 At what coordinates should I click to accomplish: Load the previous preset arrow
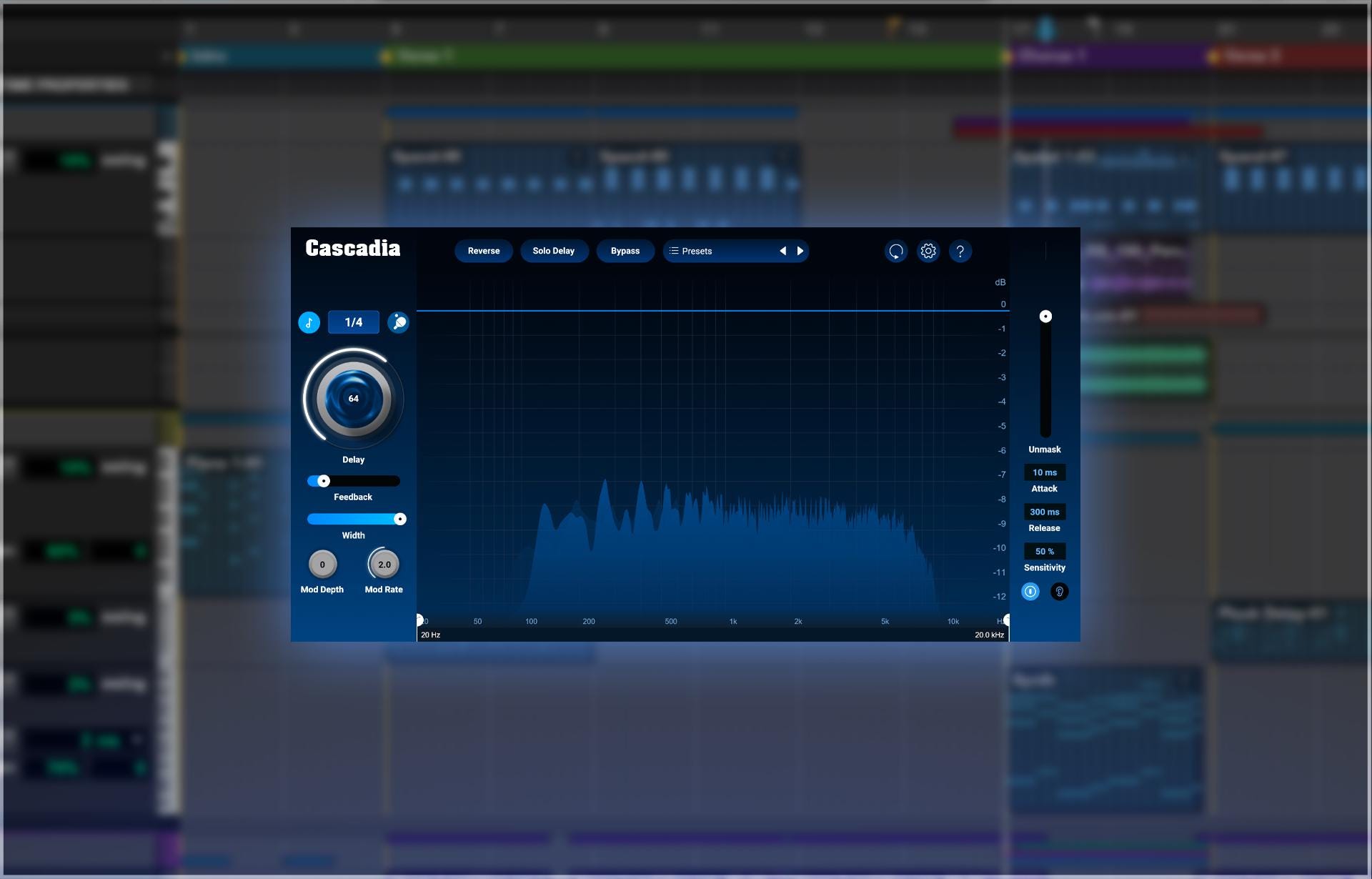pos(783,251)
